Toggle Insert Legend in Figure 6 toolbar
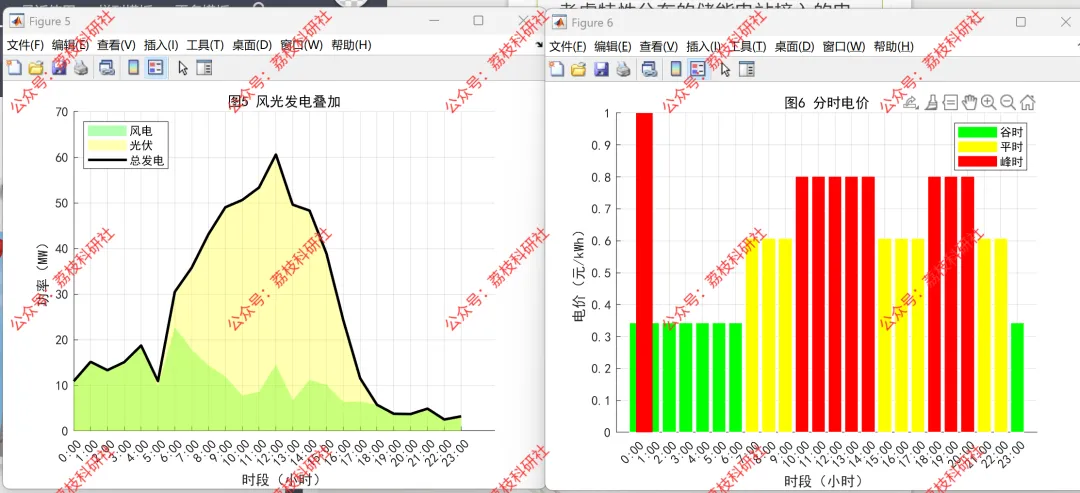Image resolution: width=1080 pixels, height=493 pixels. point(698,69)
